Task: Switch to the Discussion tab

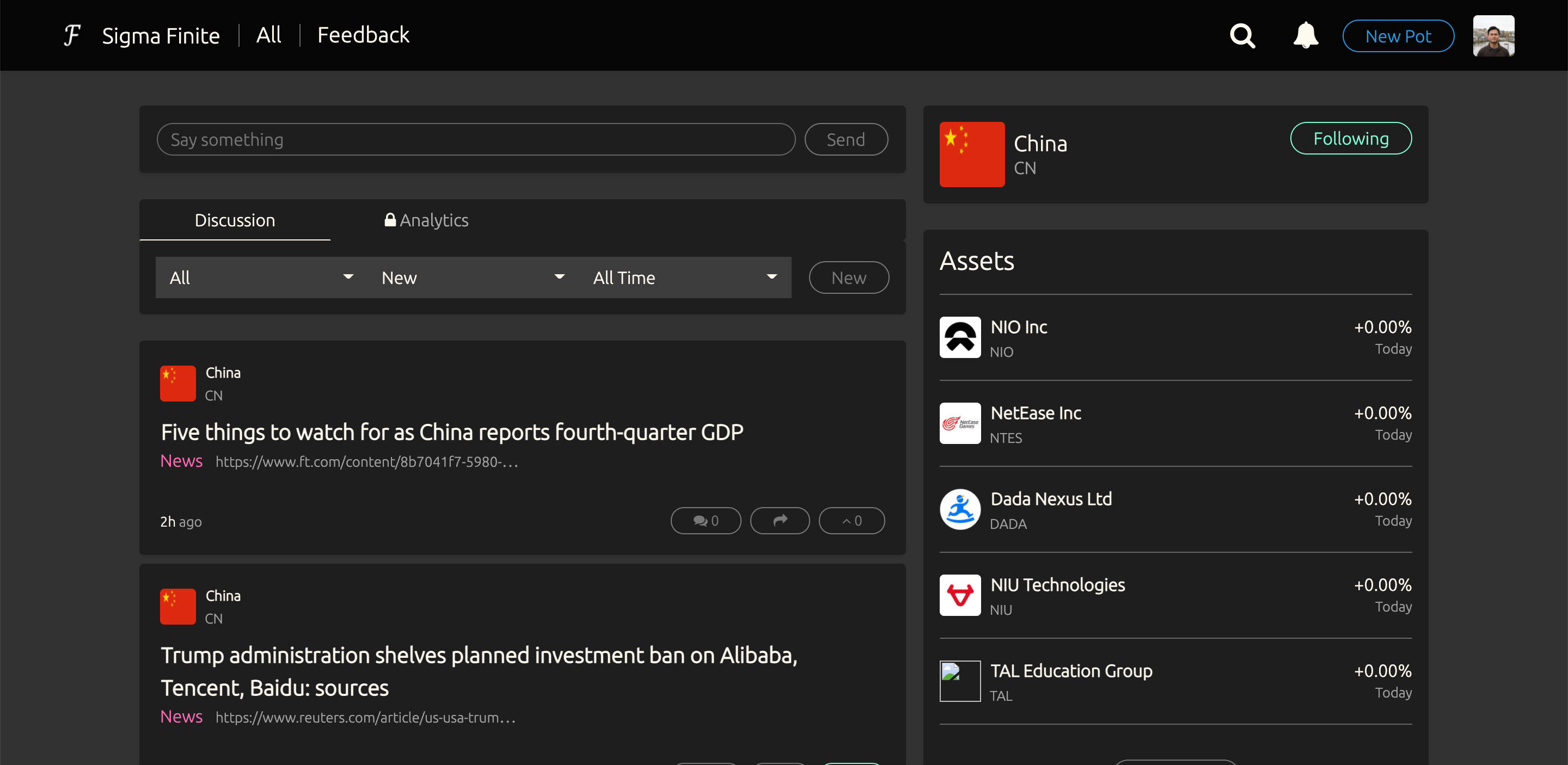Action: (x=234, y=220)
